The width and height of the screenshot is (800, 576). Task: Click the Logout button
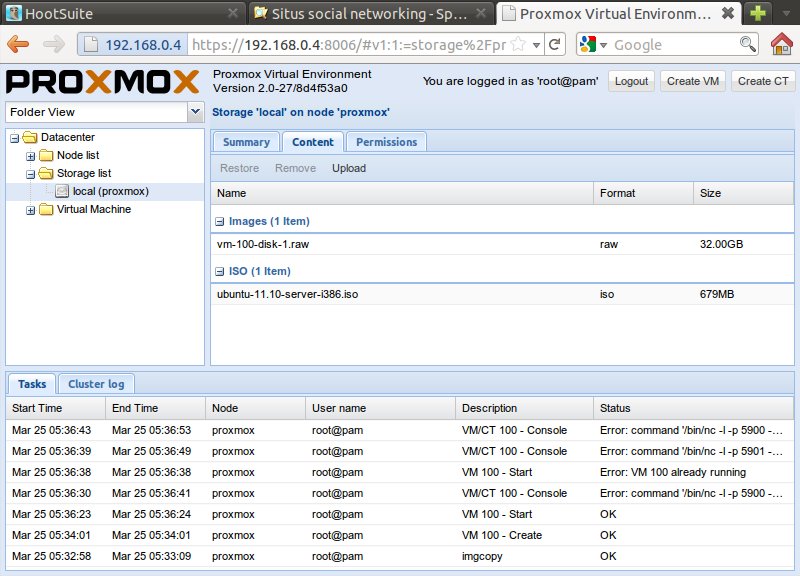tap(630, 81)
